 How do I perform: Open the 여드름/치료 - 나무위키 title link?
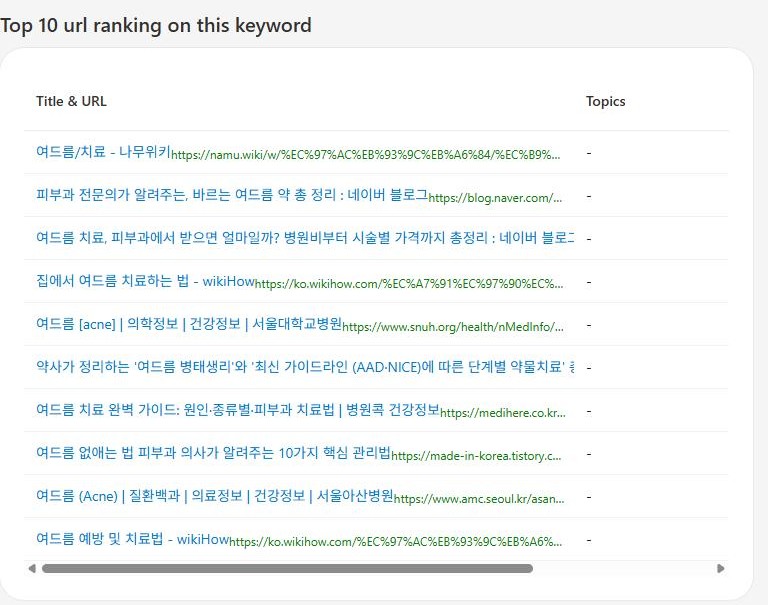tap(103, 151)
